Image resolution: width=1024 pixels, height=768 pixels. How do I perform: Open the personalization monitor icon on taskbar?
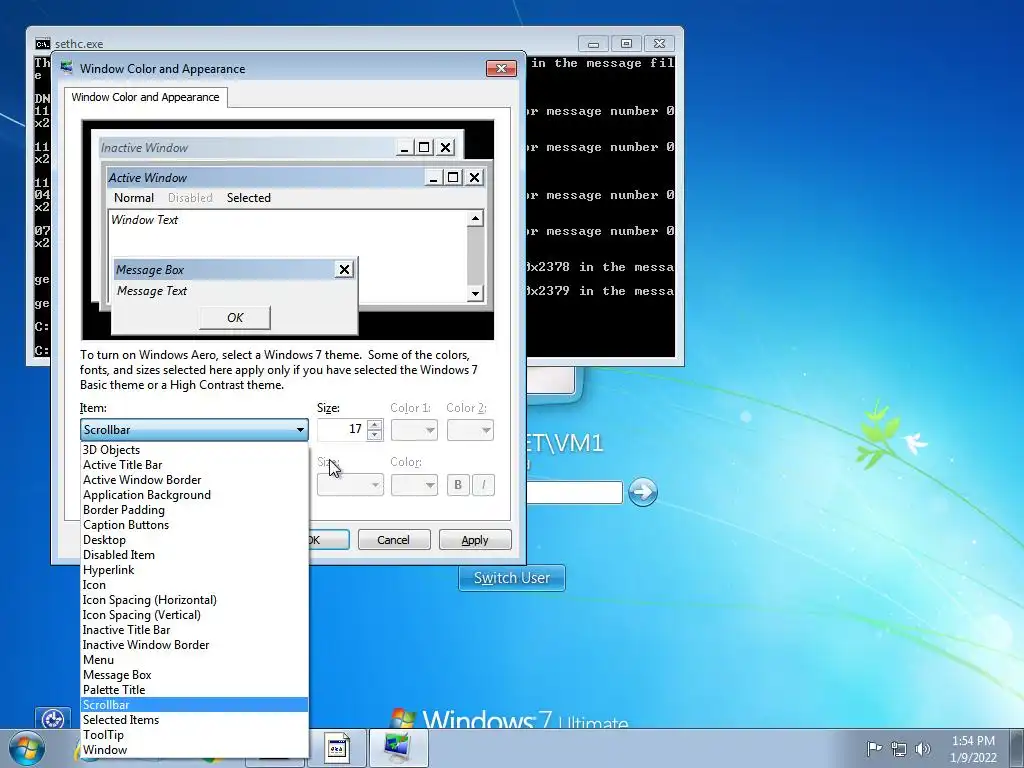click(x=398, y=748)
